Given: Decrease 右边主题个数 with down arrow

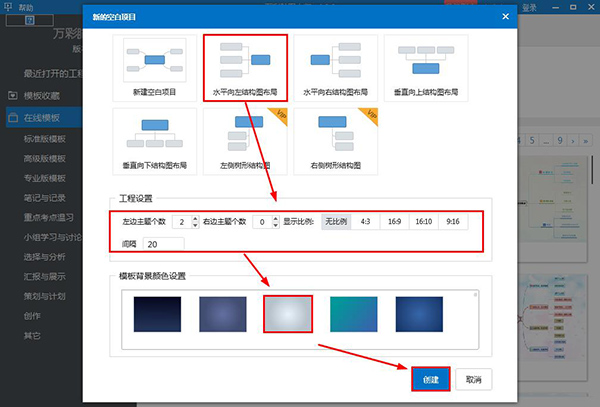Looking at the screenshot, I should coord(276,225).
